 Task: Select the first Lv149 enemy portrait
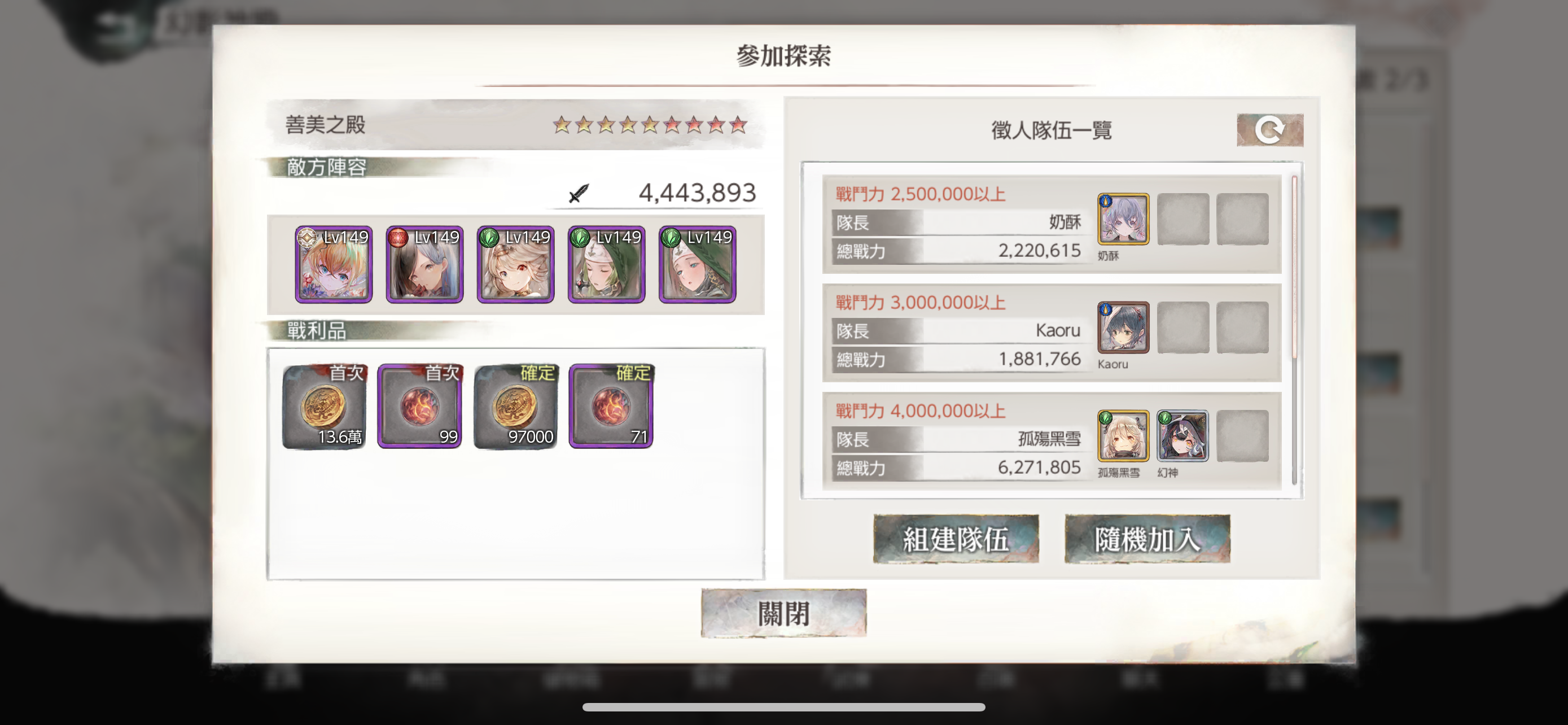[334, 264]
